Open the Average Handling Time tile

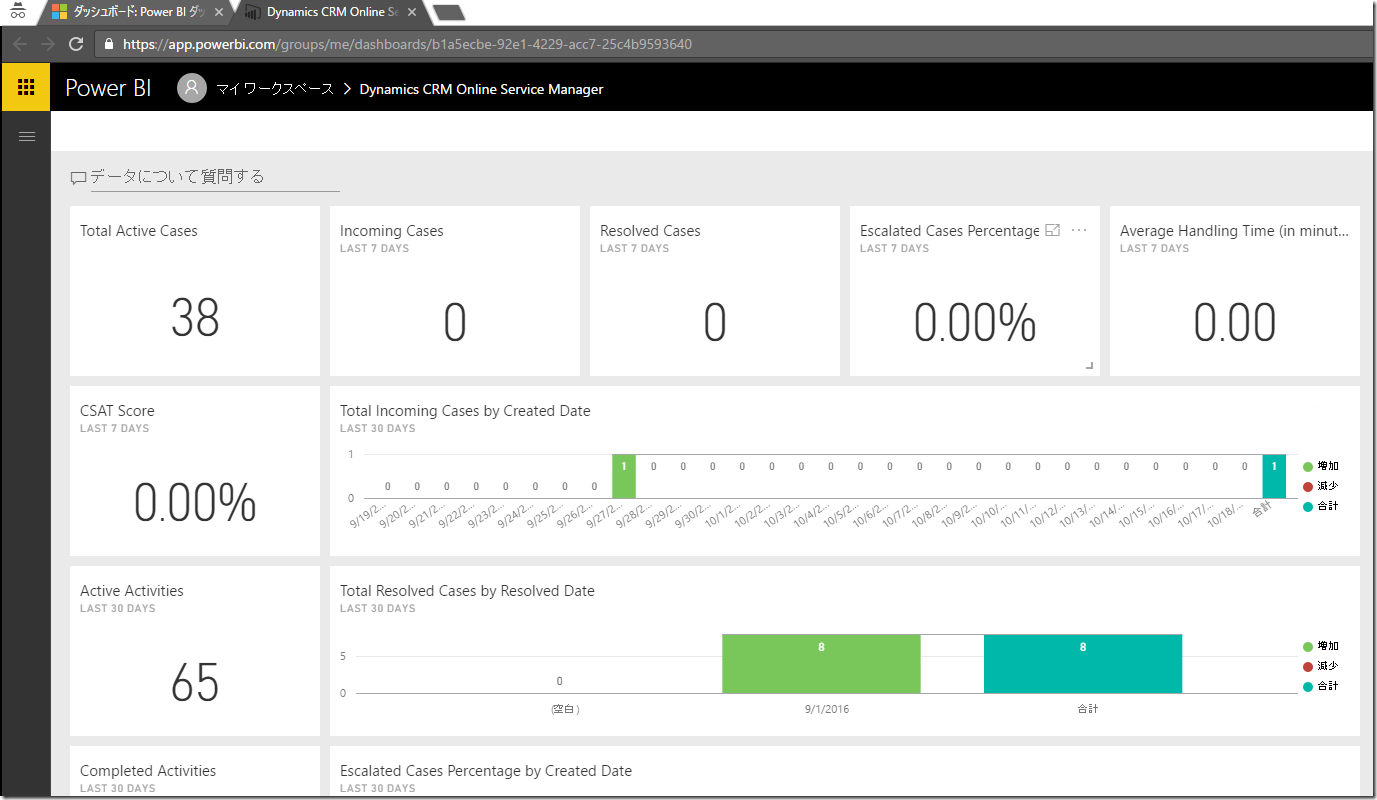coord(1235,291)
